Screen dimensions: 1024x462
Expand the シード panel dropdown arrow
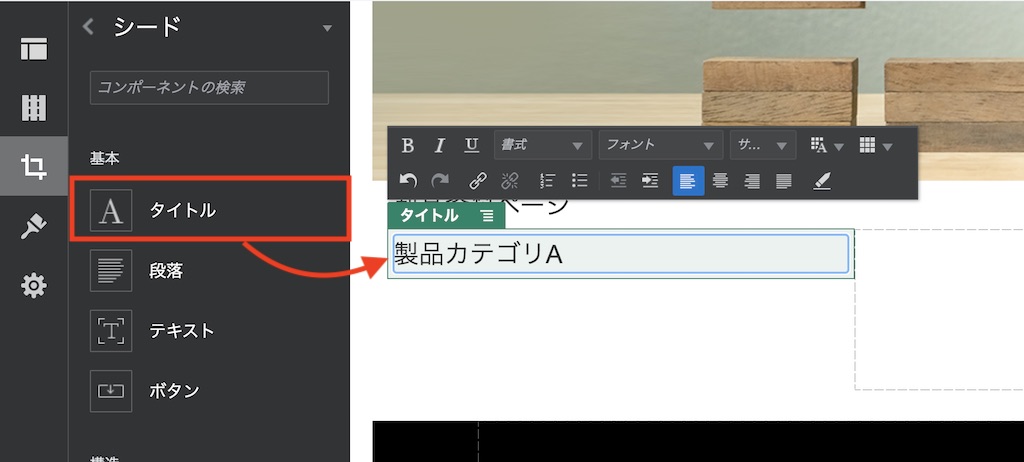[327, 28]
